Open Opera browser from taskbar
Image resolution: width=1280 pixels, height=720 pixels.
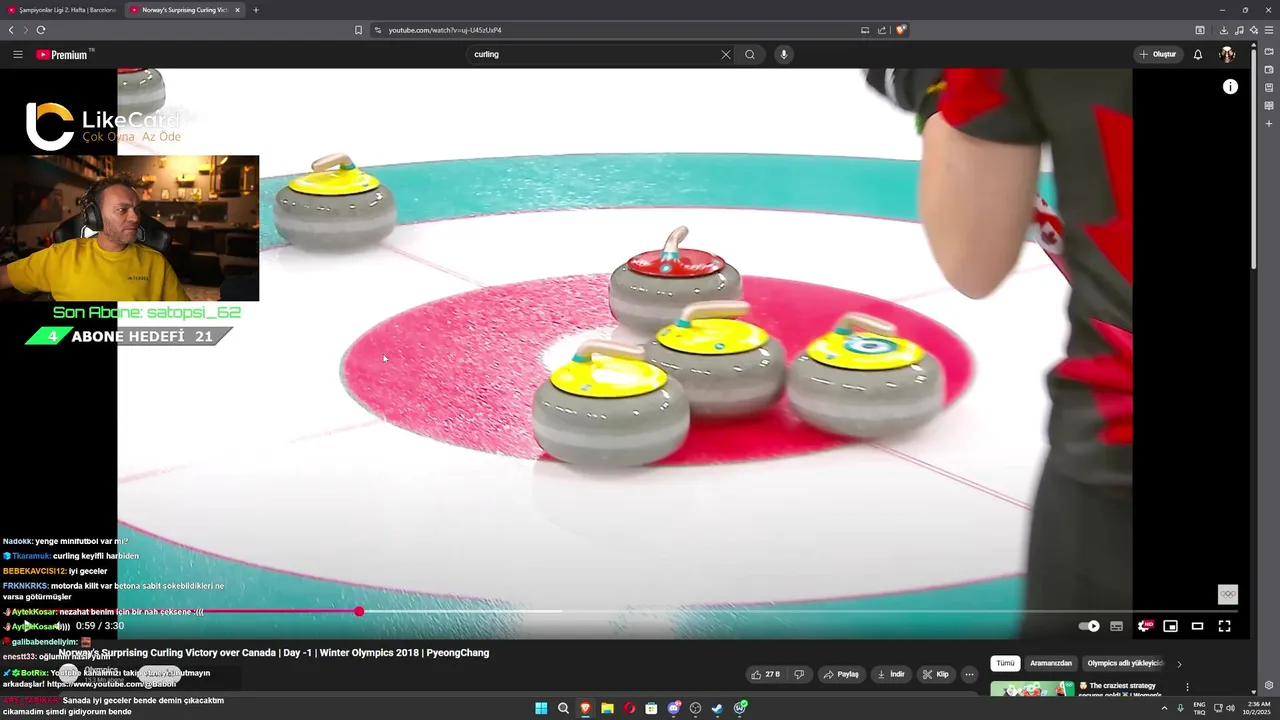tap(629, 708)
